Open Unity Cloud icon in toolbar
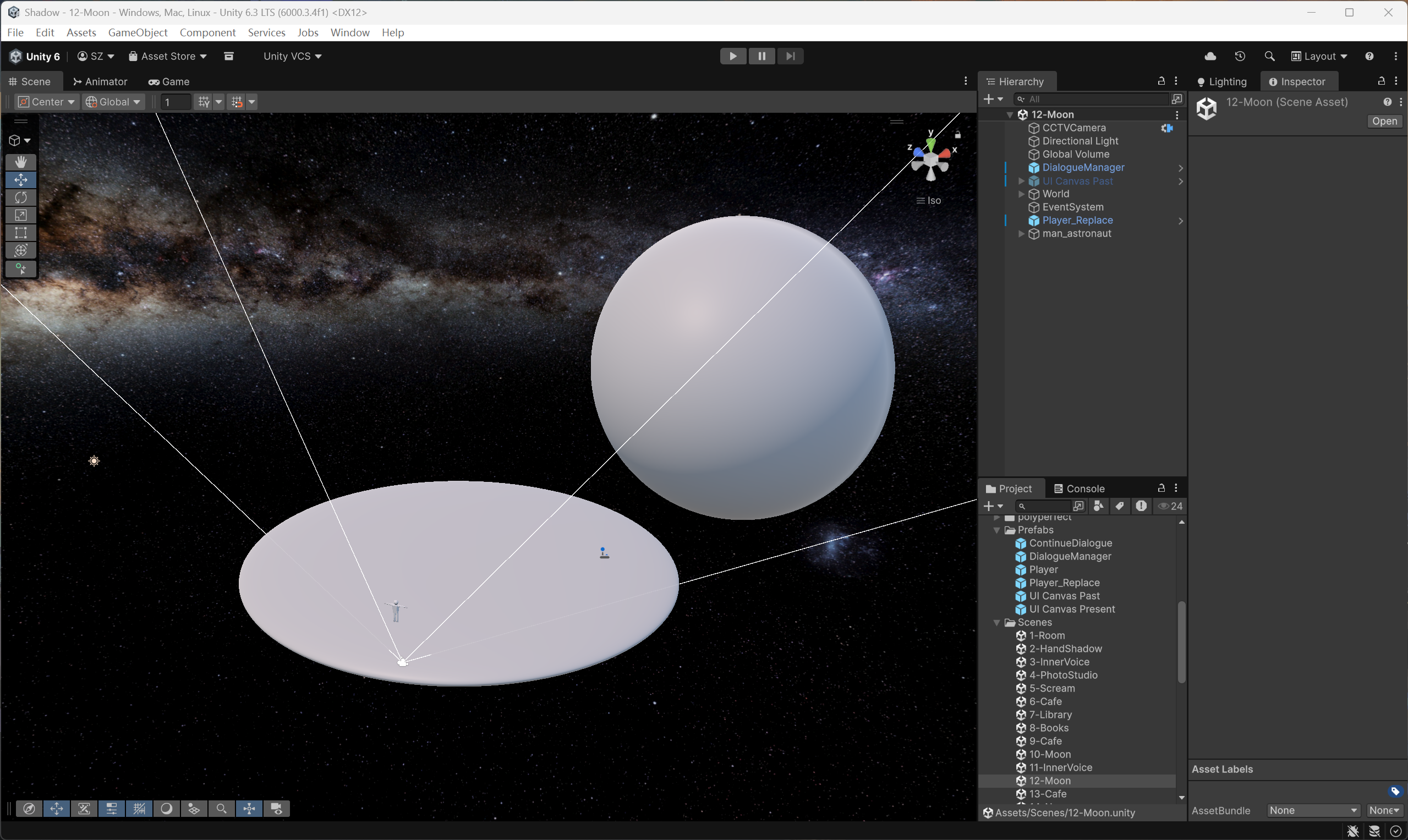This screenshot has height=840, width=1408. 1210,56
